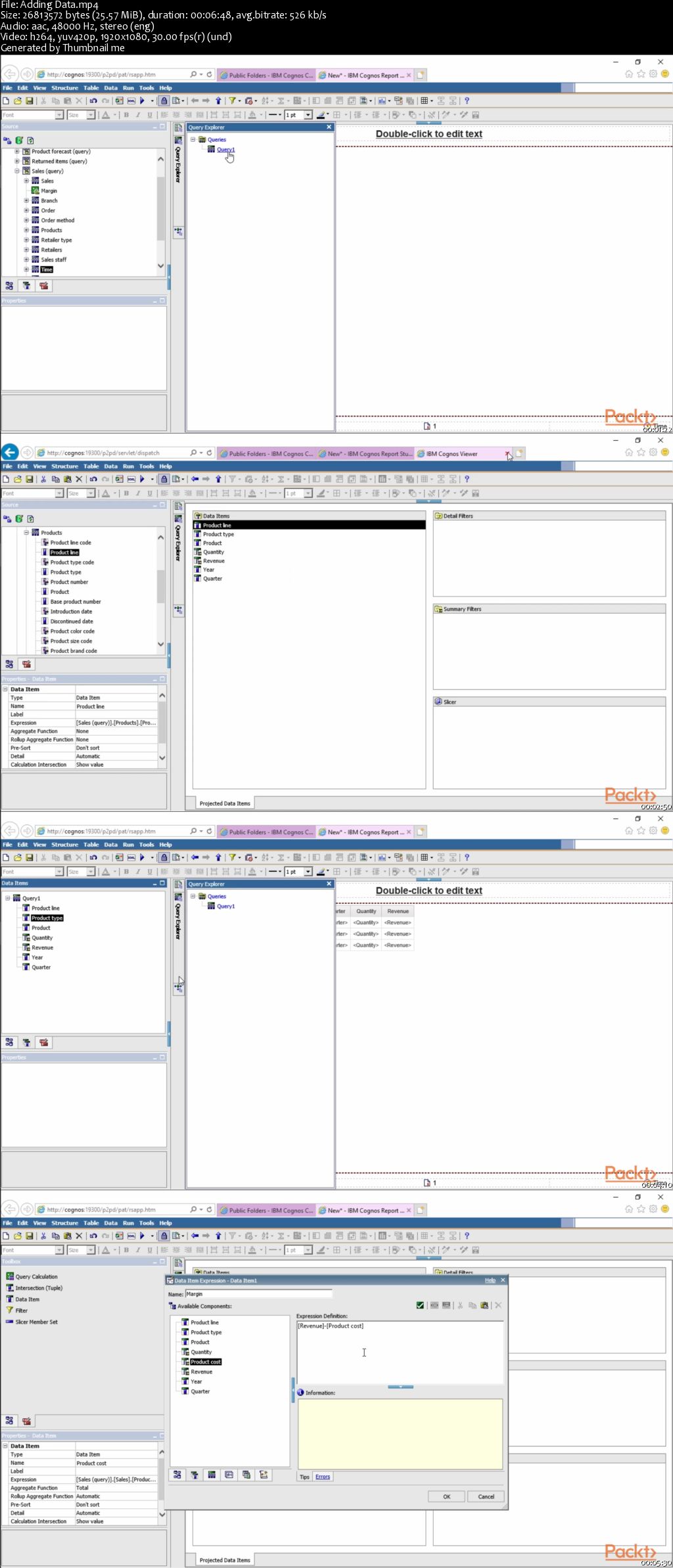Image resolution: width=673 pixels, height=1568 pixels.
Task: Click the Query1 link in third frame Query Explorer
Action: coord(225,907)
